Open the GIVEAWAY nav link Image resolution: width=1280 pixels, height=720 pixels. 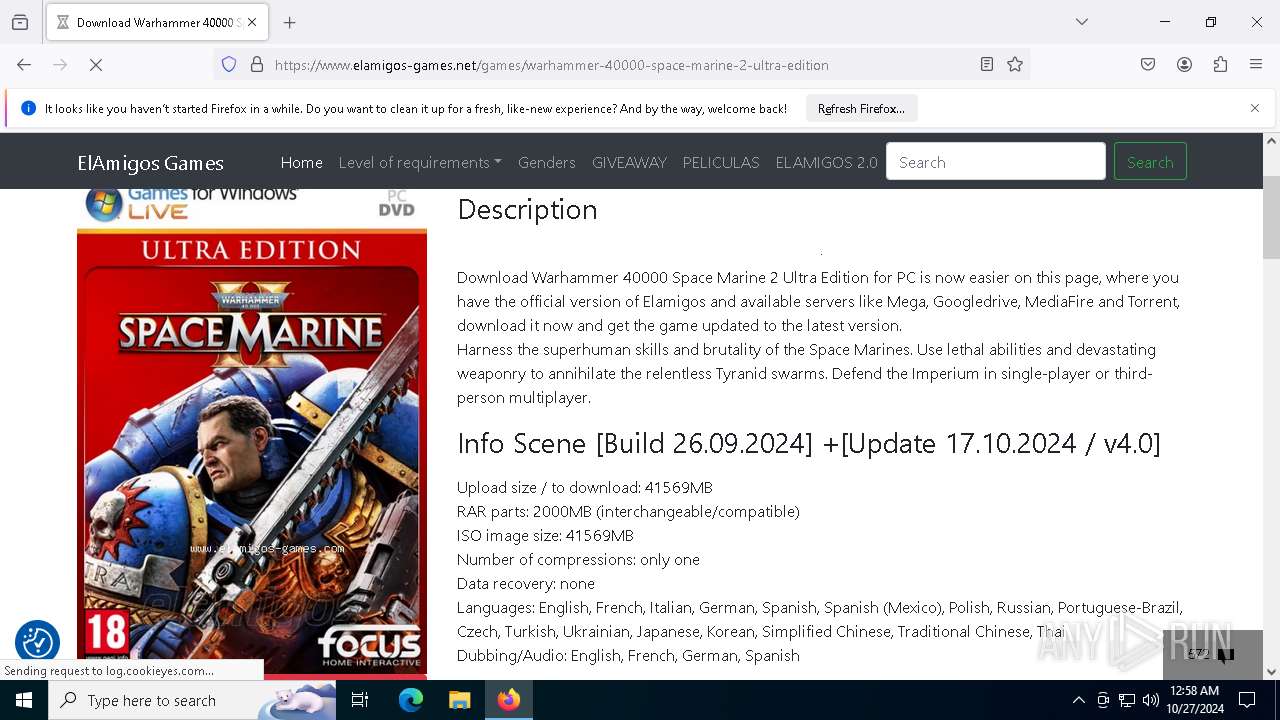click(629, 162)
